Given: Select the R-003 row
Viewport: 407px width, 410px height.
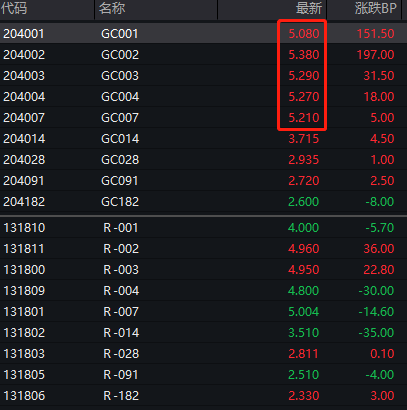Looking at the screenshot, I should pos(203,270).
